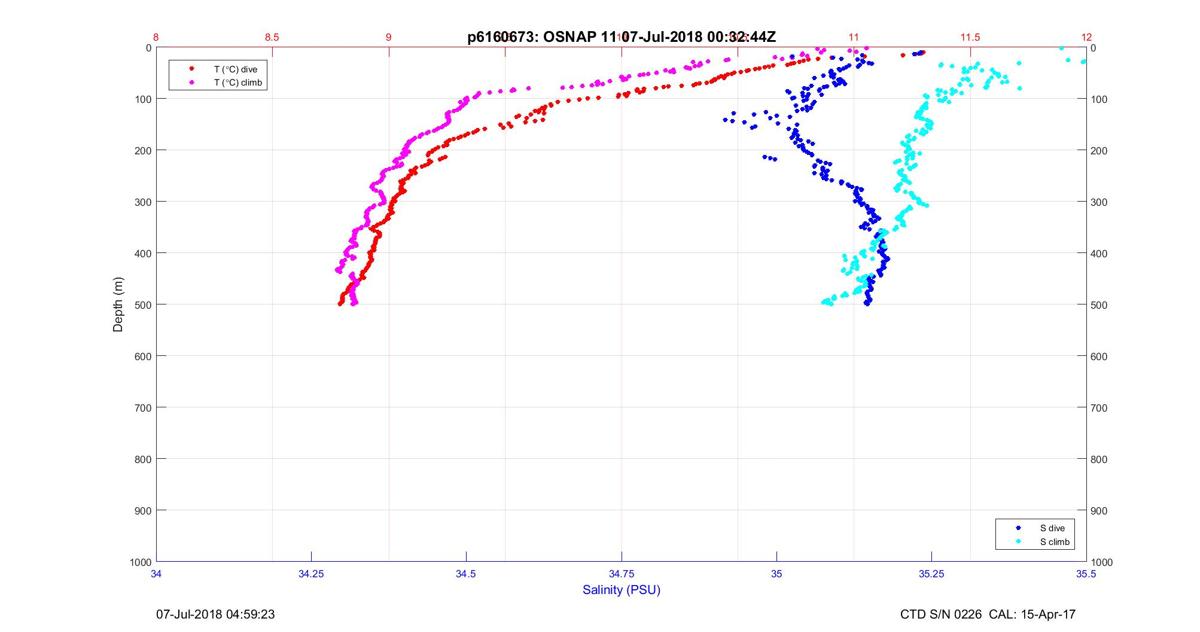Click the red temperature tick label 11.5
Viewport: 1200px width, 632px height.
[970, 37]
